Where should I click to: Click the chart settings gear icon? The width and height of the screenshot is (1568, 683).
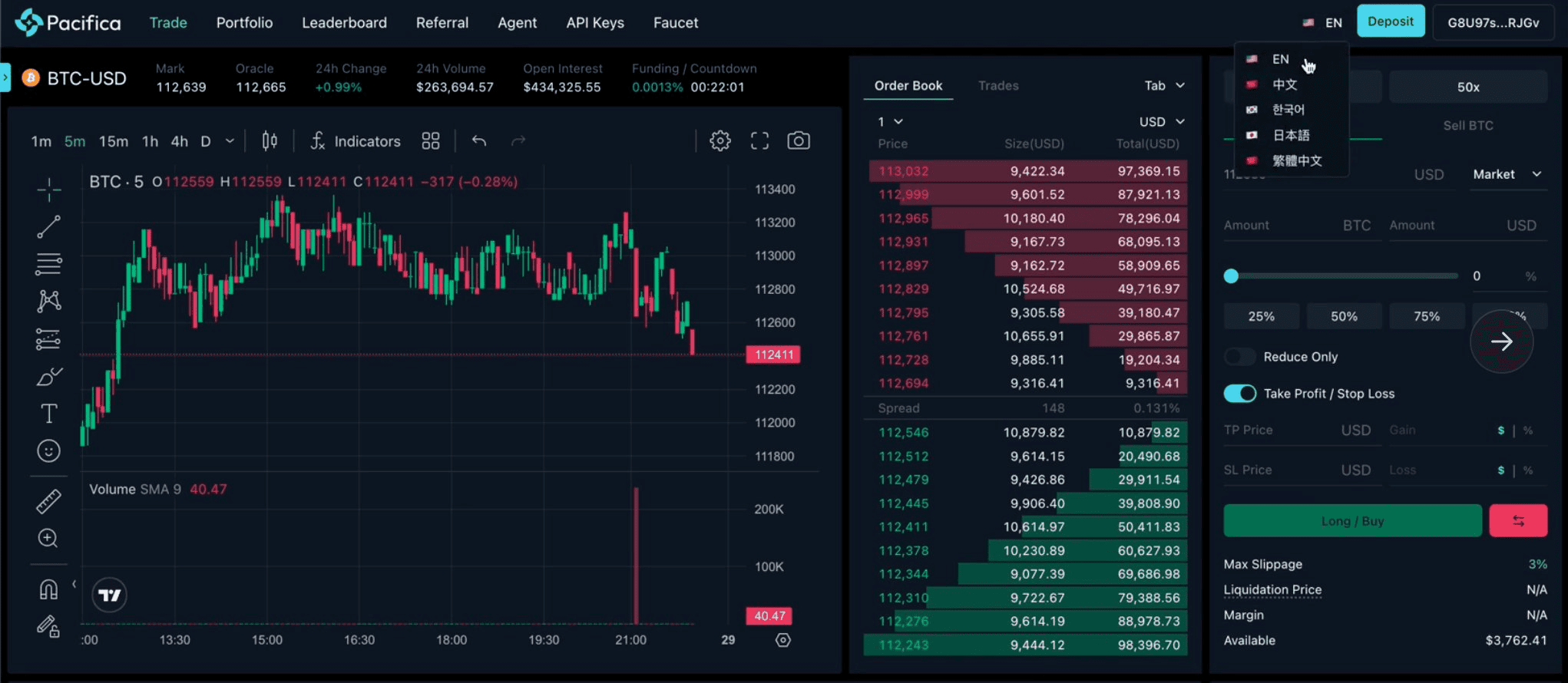[x=719, y=141]
